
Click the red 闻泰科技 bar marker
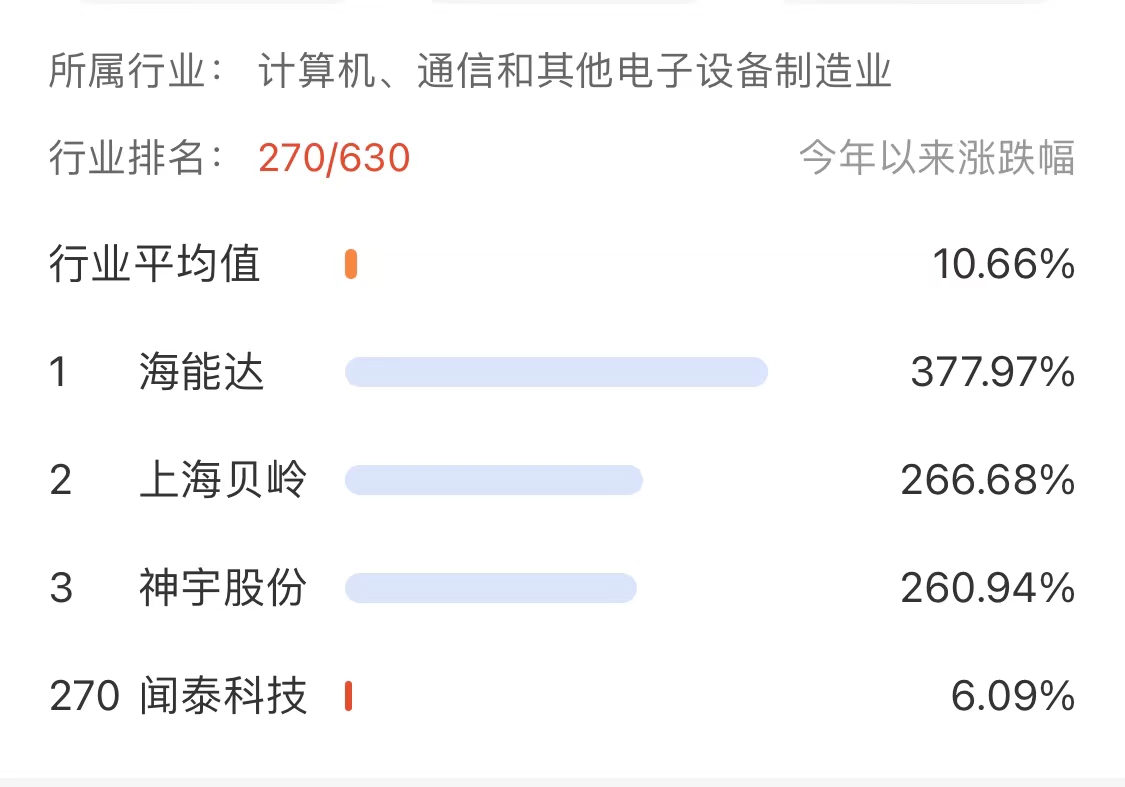[x=349, y=696]
